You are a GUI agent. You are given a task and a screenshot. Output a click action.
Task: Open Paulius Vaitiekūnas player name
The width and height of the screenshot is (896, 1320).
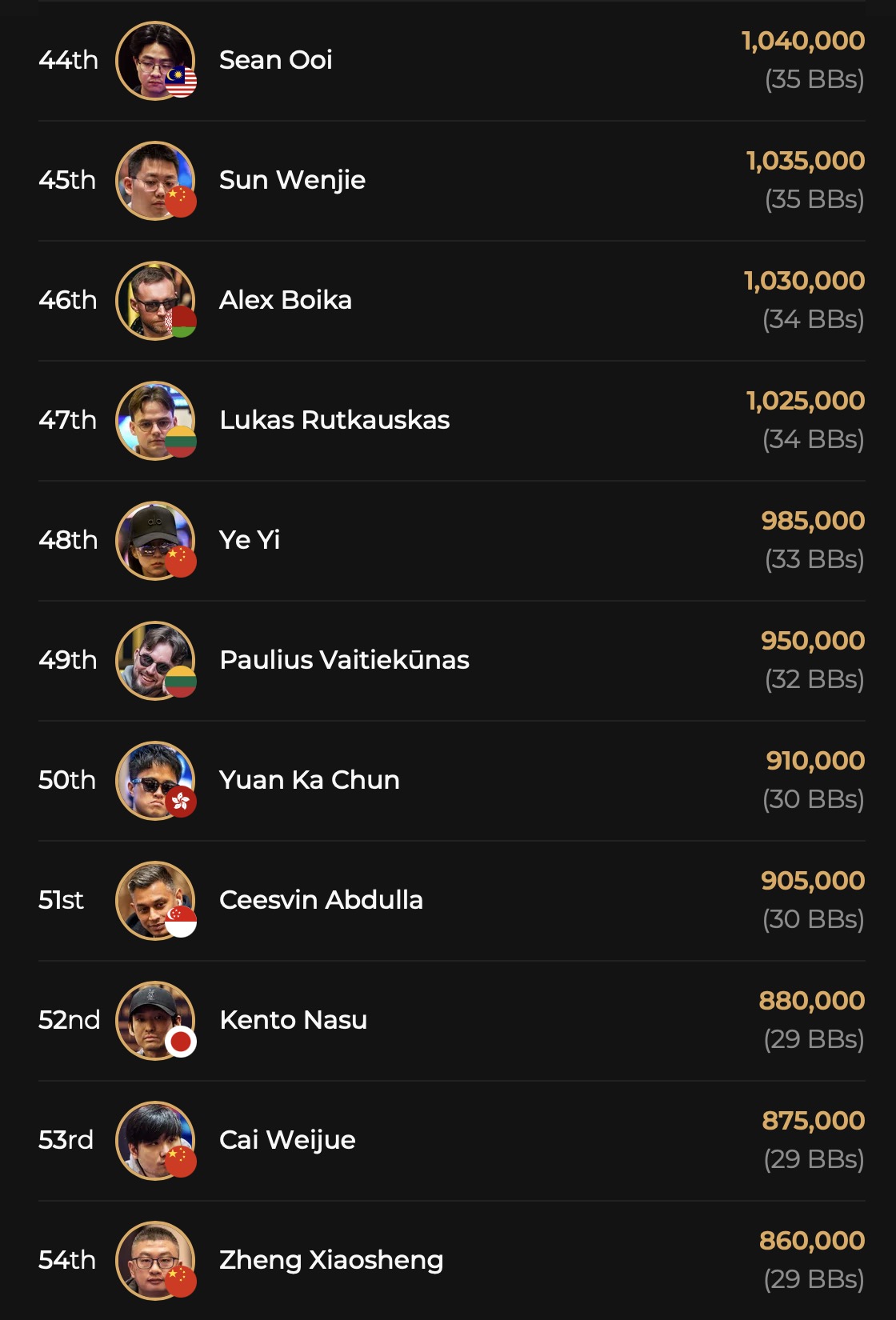(344, 660)
